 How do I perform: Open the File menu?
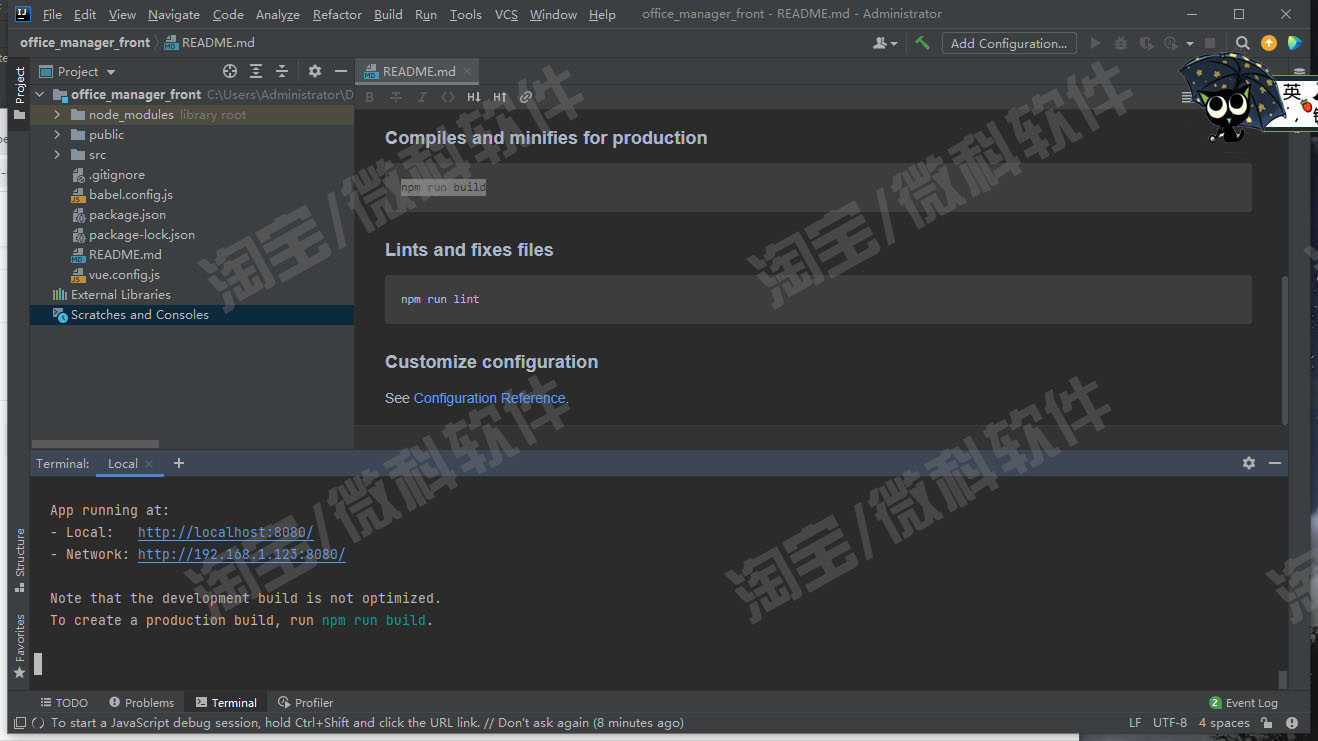[x=52, y=14]
